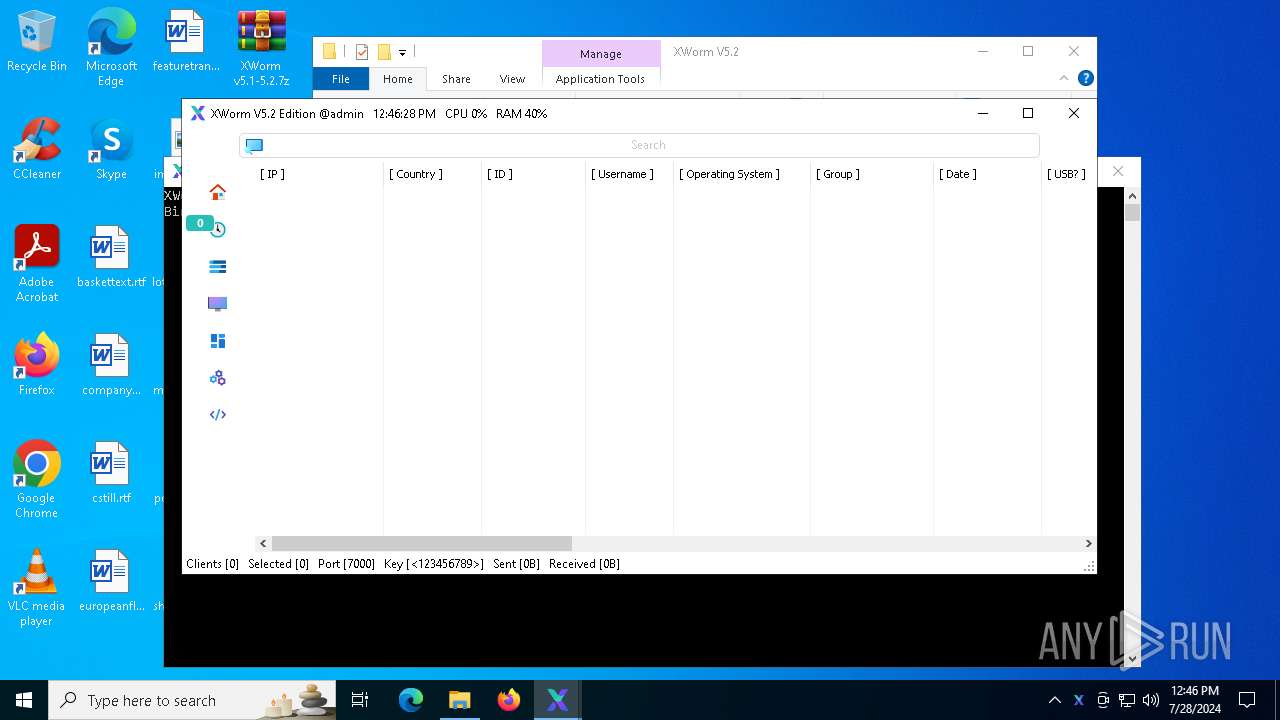Screen dimensions: 1280x720
Task: Open the dashboard tiles icon in sidebar
Action: pos(217,341)
